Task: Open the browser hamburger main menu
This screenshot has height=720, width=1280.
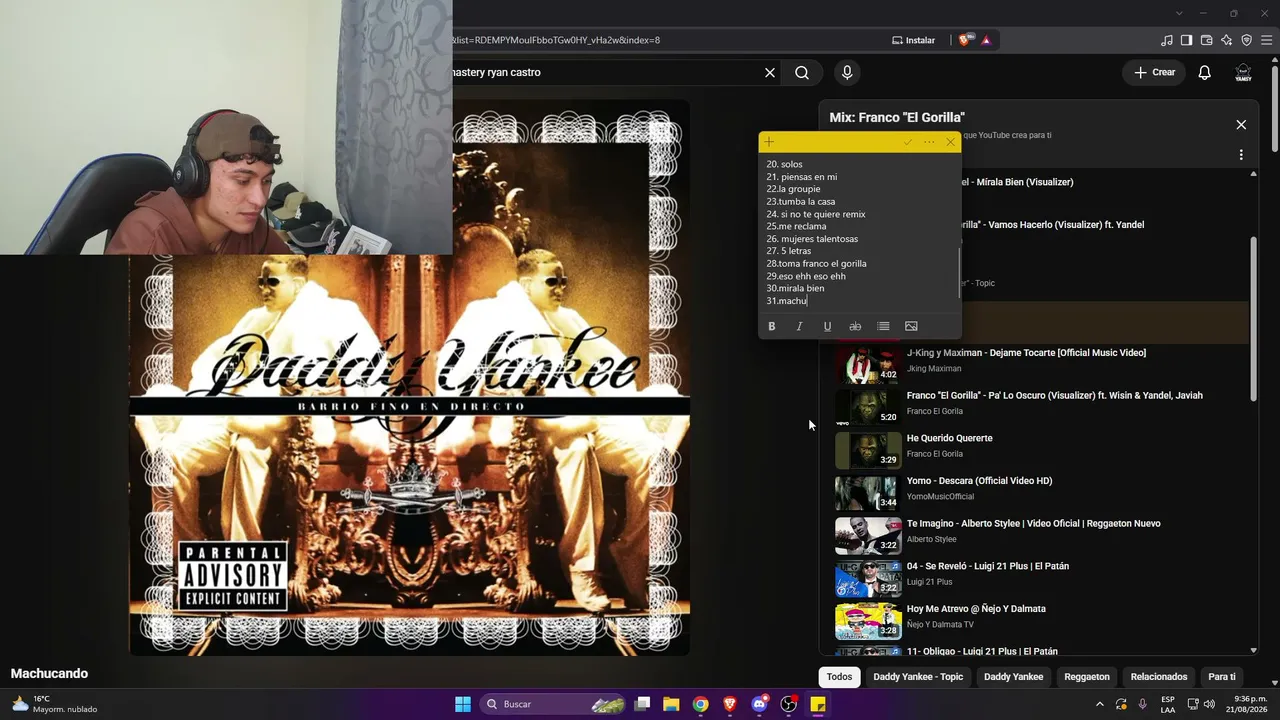Action: [x=1267, y=40]
